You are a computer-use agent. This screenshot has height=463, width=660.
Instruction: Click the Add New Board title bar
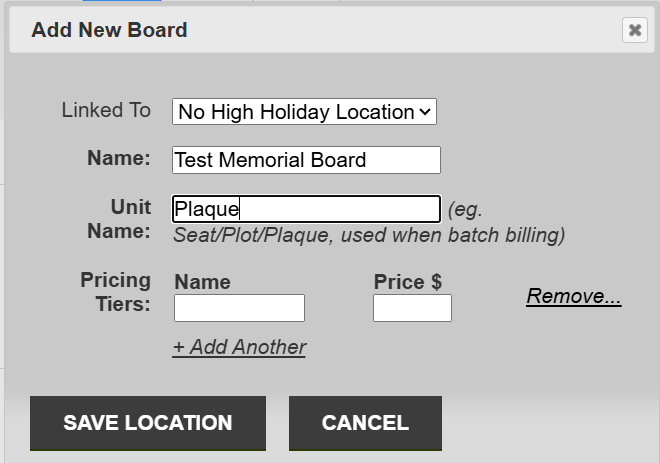tap(300, 30)
